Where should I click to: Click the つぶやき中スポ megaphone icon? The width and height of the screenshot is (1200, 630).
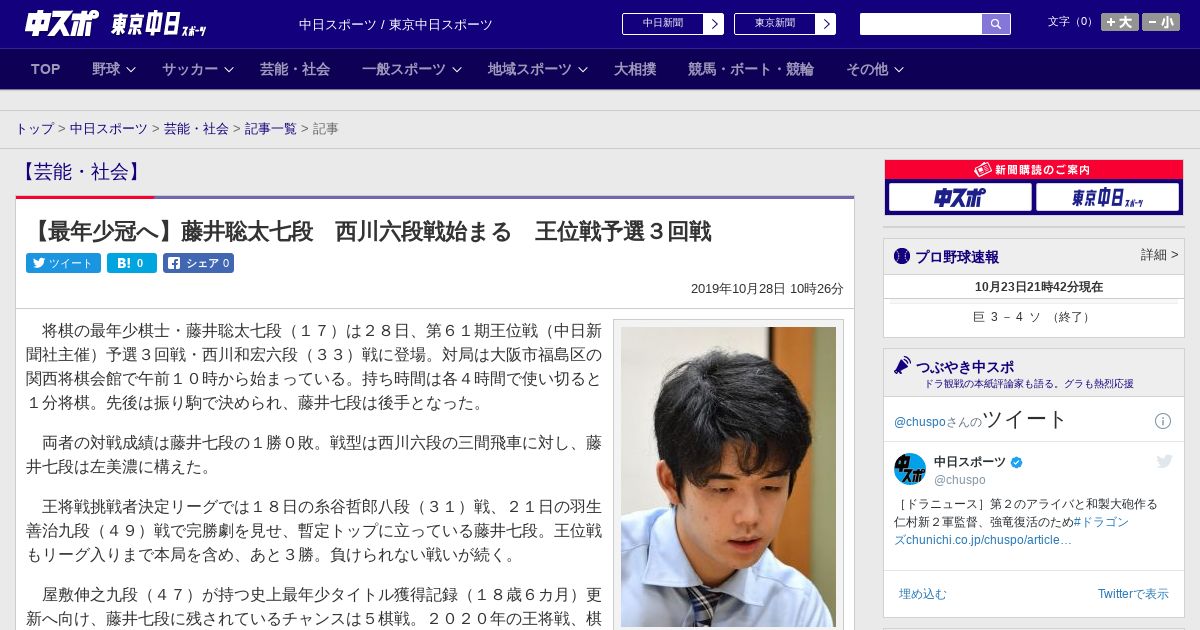tap(902, 366)
